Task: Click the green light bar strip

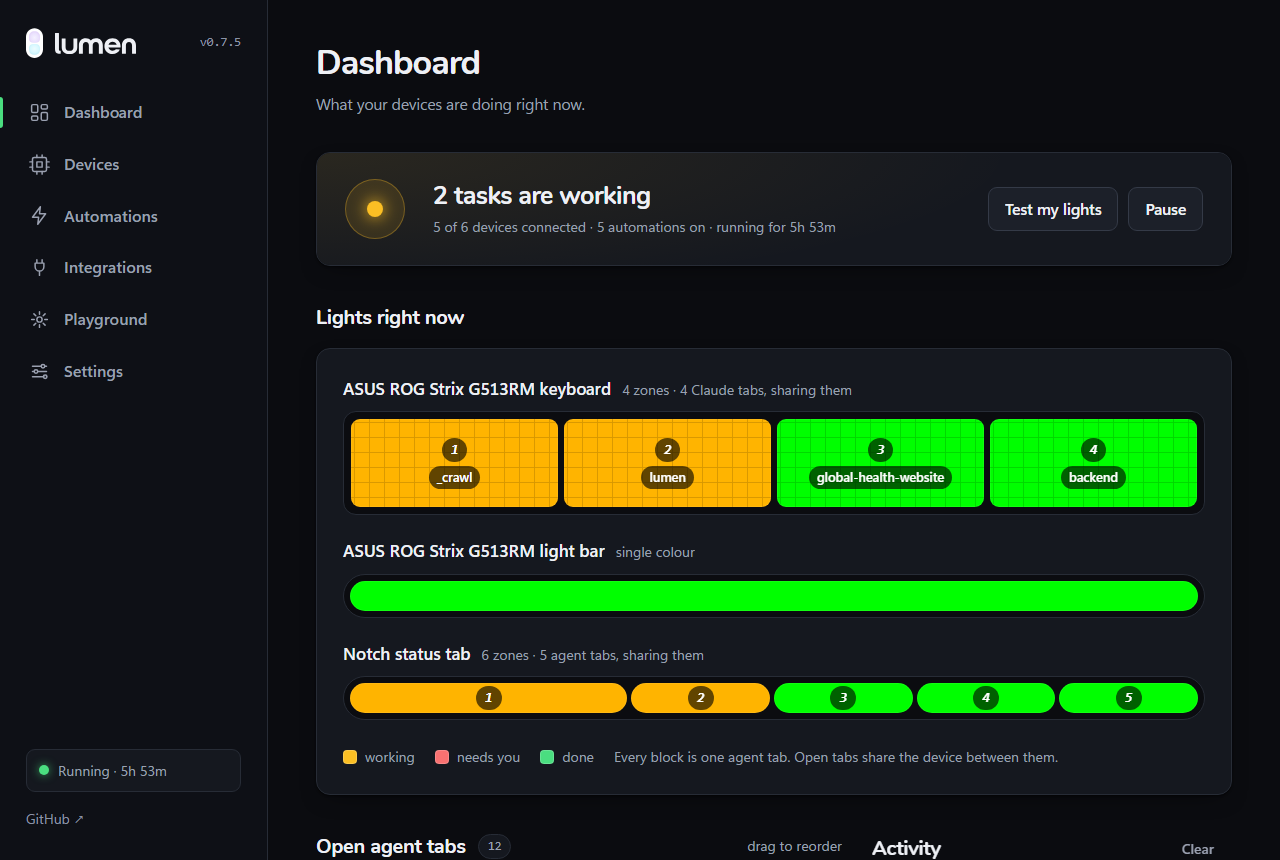Action: coord(774,596)
